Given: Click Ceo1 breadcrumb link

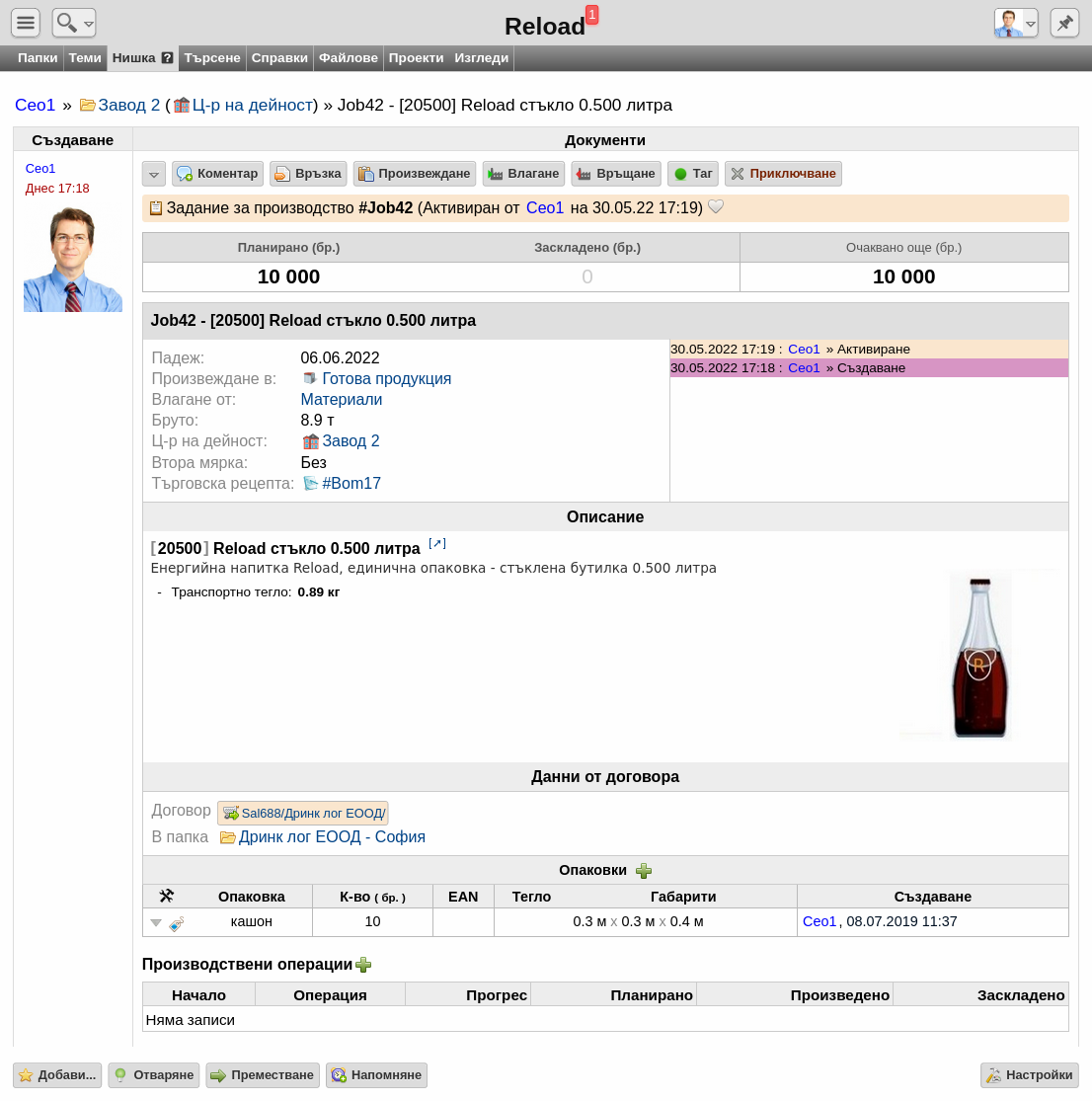Looking at the screenshot, I should pyautogui.click(x=36, y=106).
